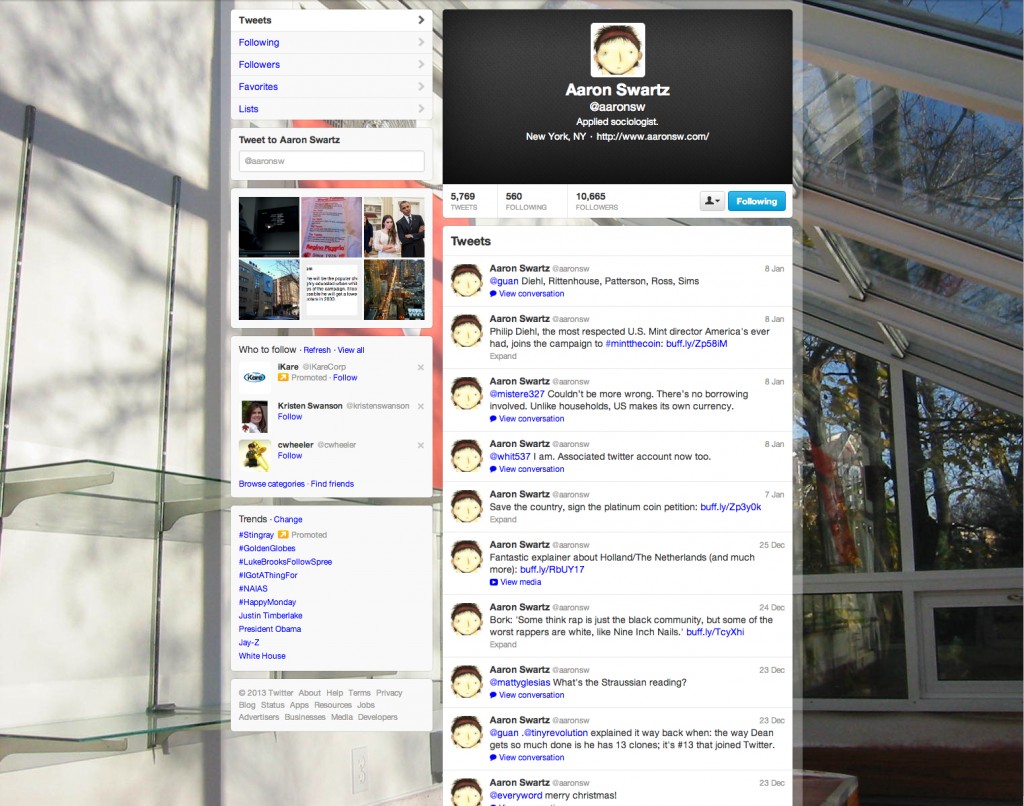Click the 10,665 Followers count
Screen dimensions: 1024x806
coord(596,201)
